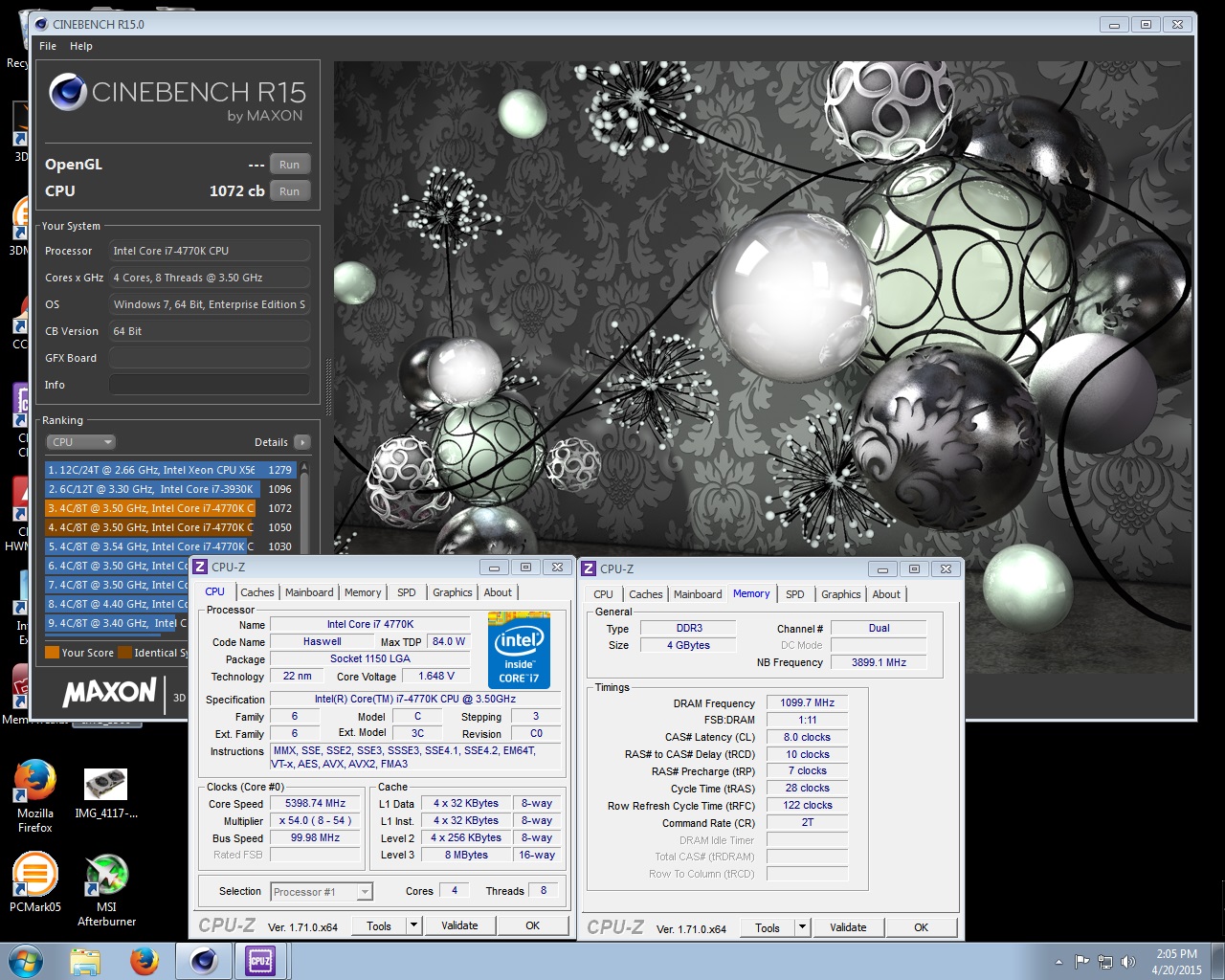Viewport: 1225px width, 980px height.
Task: Click the Firefox taskbar icon
Action: point(145,961)
